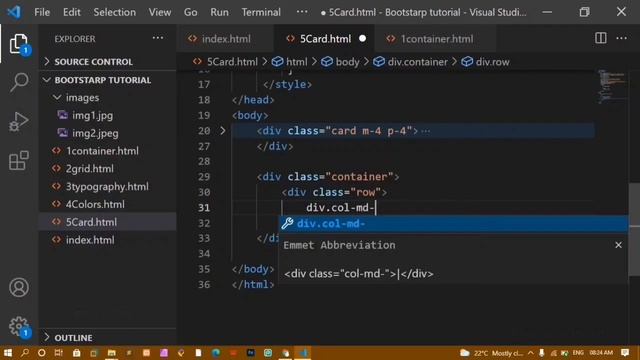
Task: Open 3typography.html in the file tree
Action: click(x=108, y=187)
